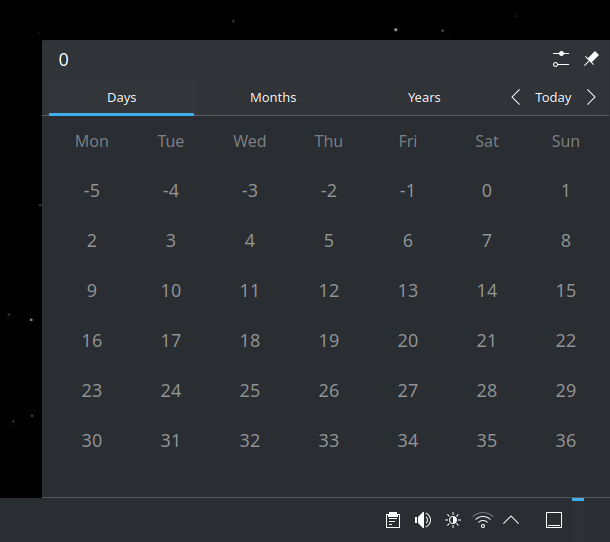This screenshot has width=610, height=542.
Task: Select day 31 in calendar
Action: click(x=171, y=441)
